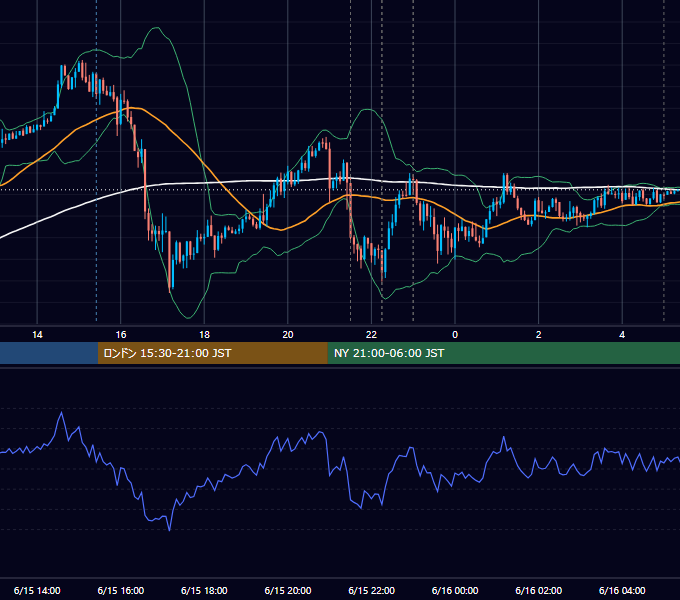Click the 16 label on upper time axis
Image resolution: width=680 pixels, height=600 pixels.
coord(121,335)
